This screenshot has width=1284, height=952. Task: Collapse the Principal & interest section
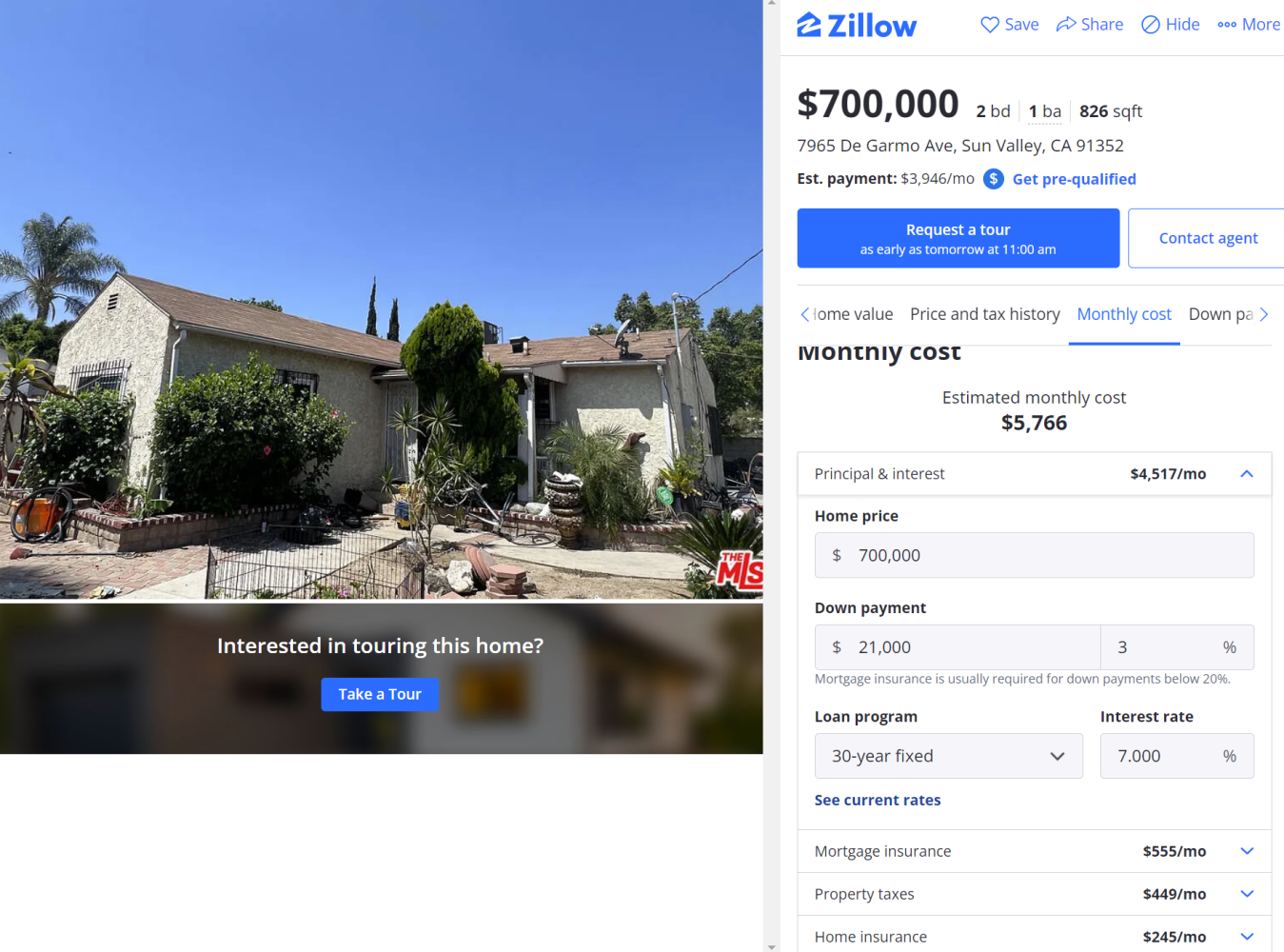tap(1247, 474)
